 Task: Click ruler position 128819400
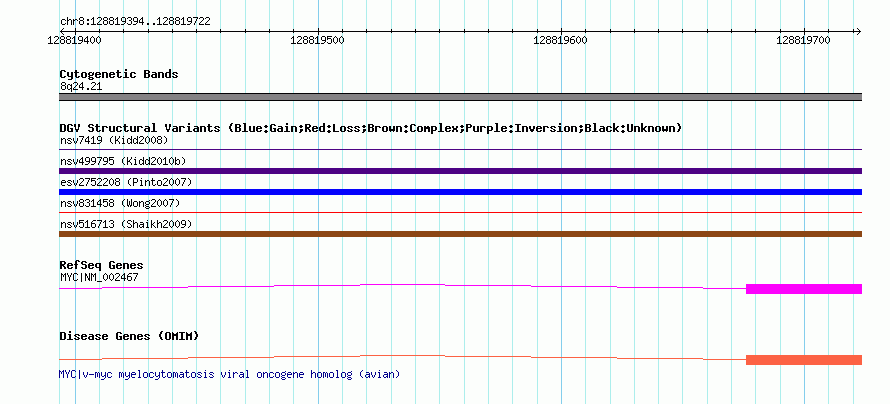point(74,40)
